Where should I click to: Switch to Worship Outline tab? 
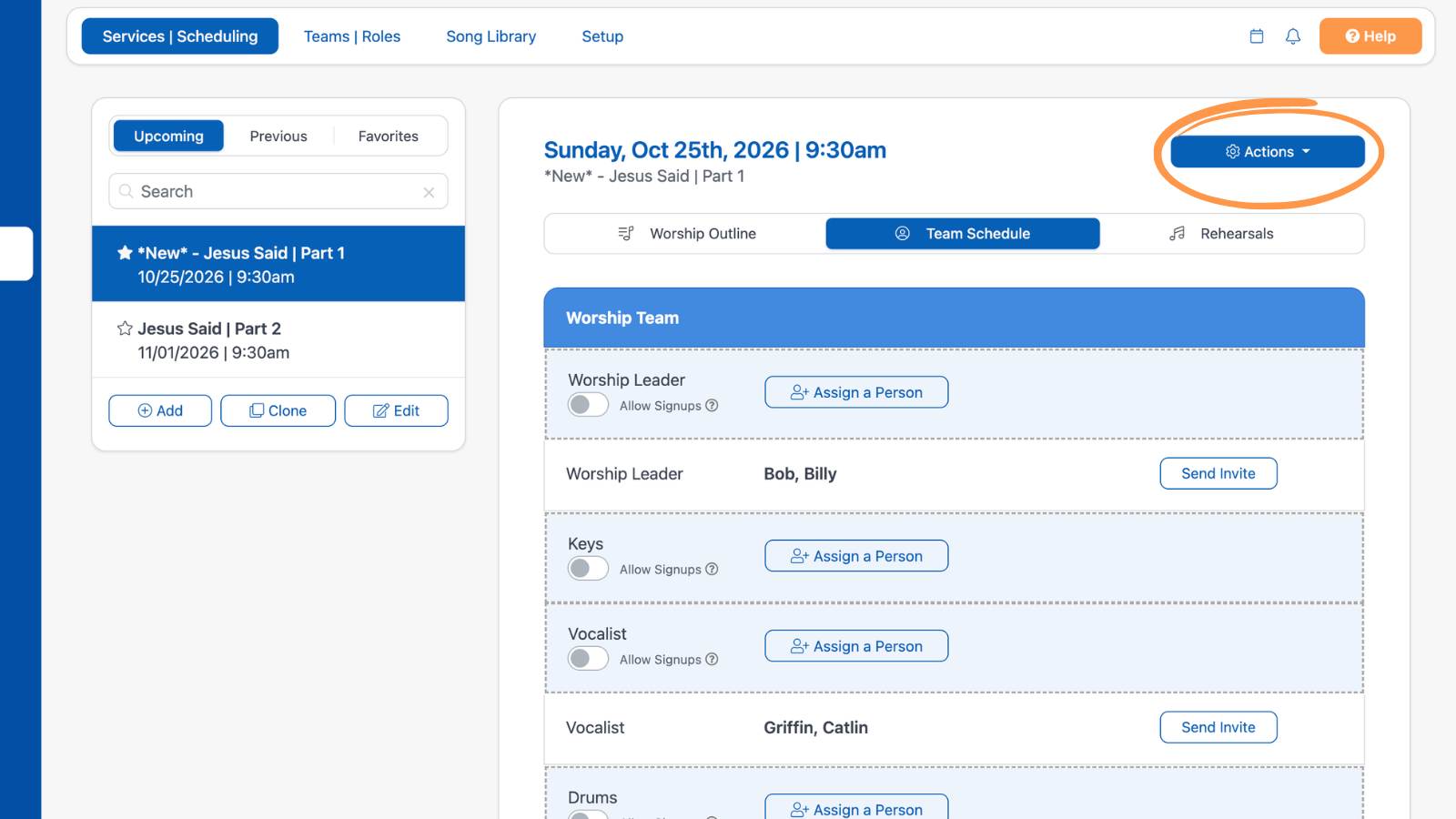coord(686,234)
